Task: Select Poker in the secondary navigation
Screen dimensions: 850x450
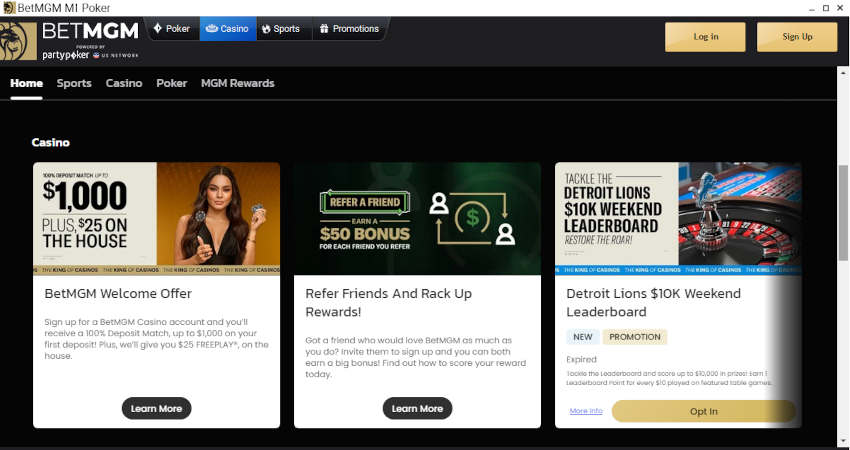Action: 172,83
